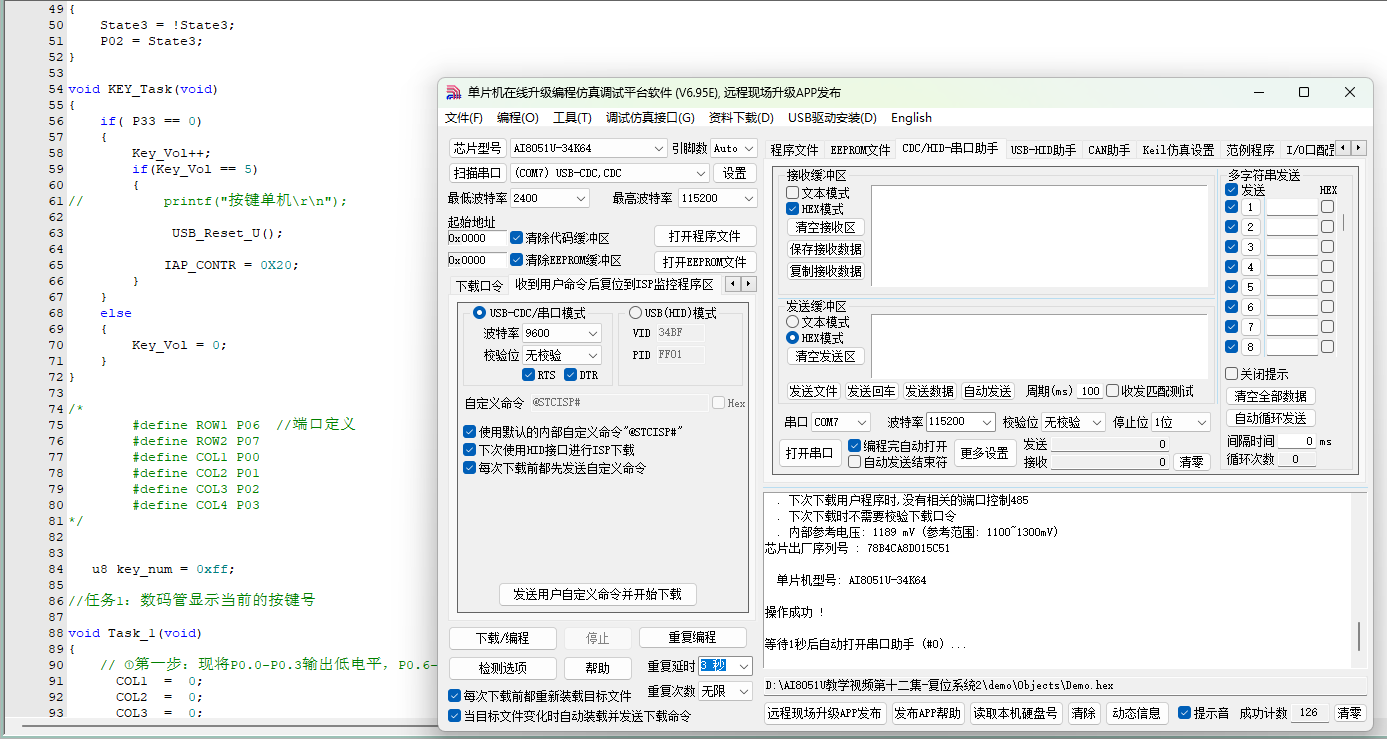Open the 资料下载(D) menu
1387x739 pixels.
(x=741, y=118)
